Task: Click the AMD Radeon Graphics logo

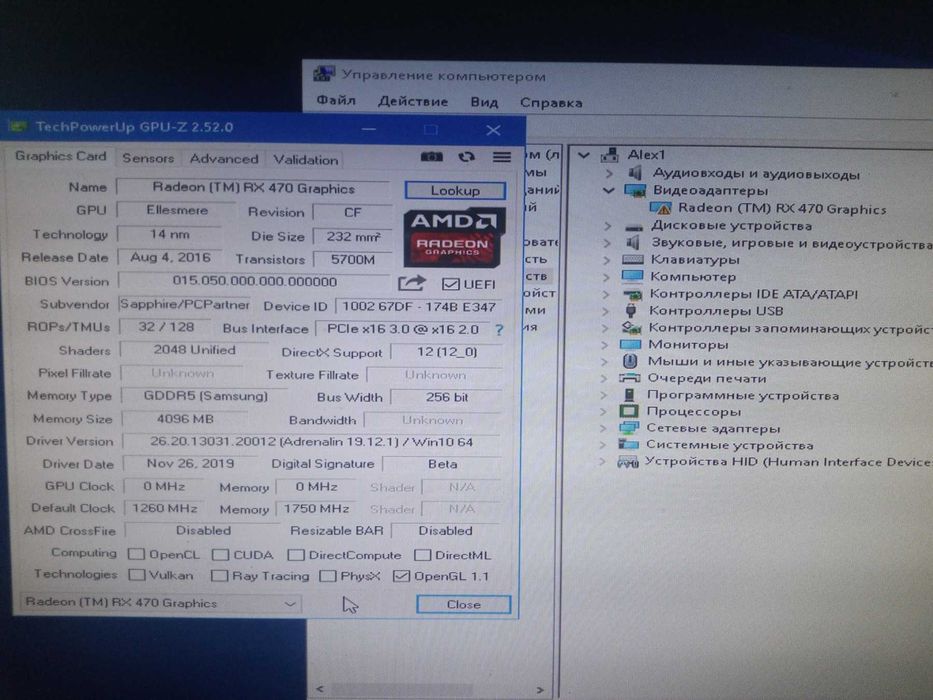Action: pyautogui.click(x=454, y=237)
